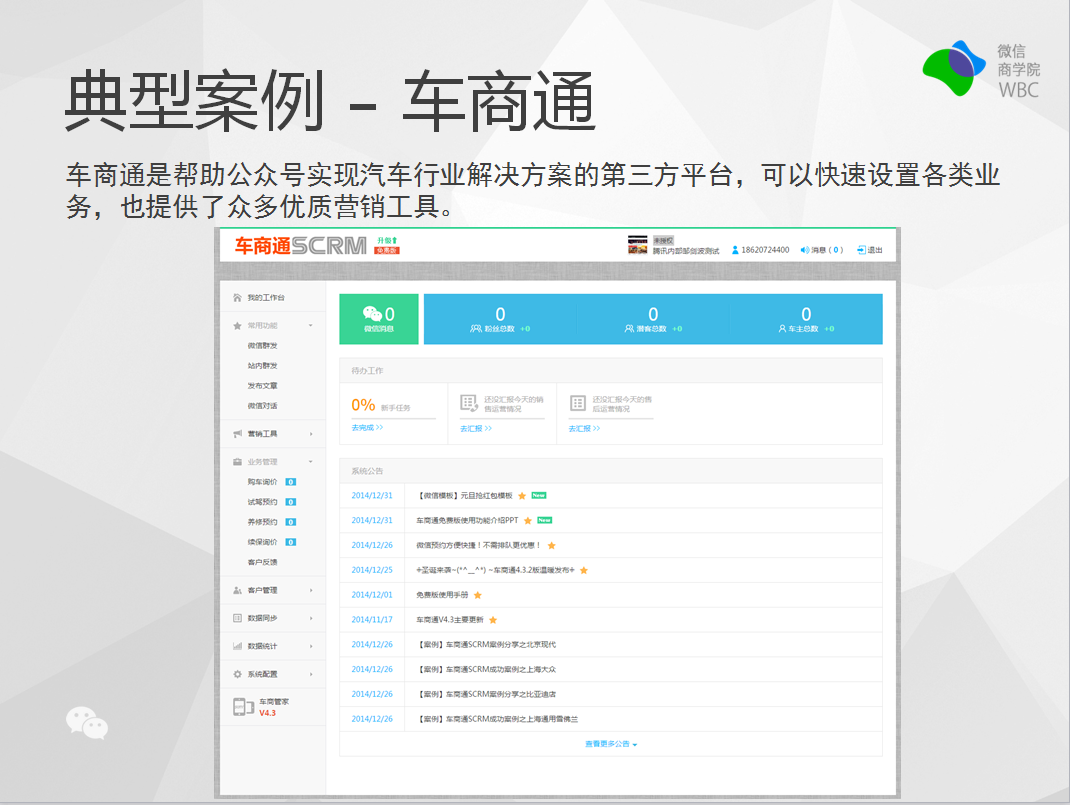Open 续保询价 in the sidebar

click(x=262, y=542)
